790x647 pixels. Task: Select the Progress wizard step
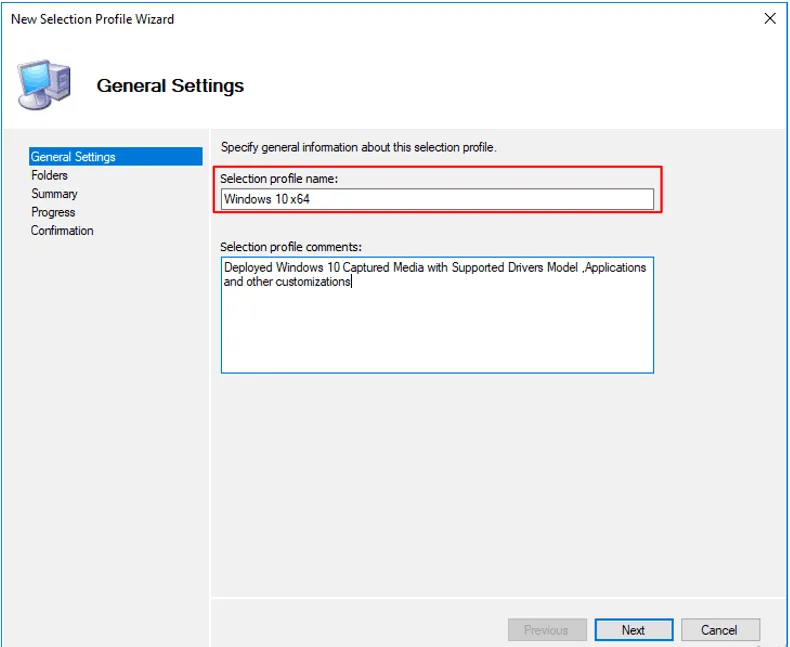click(x=53, y=212)
